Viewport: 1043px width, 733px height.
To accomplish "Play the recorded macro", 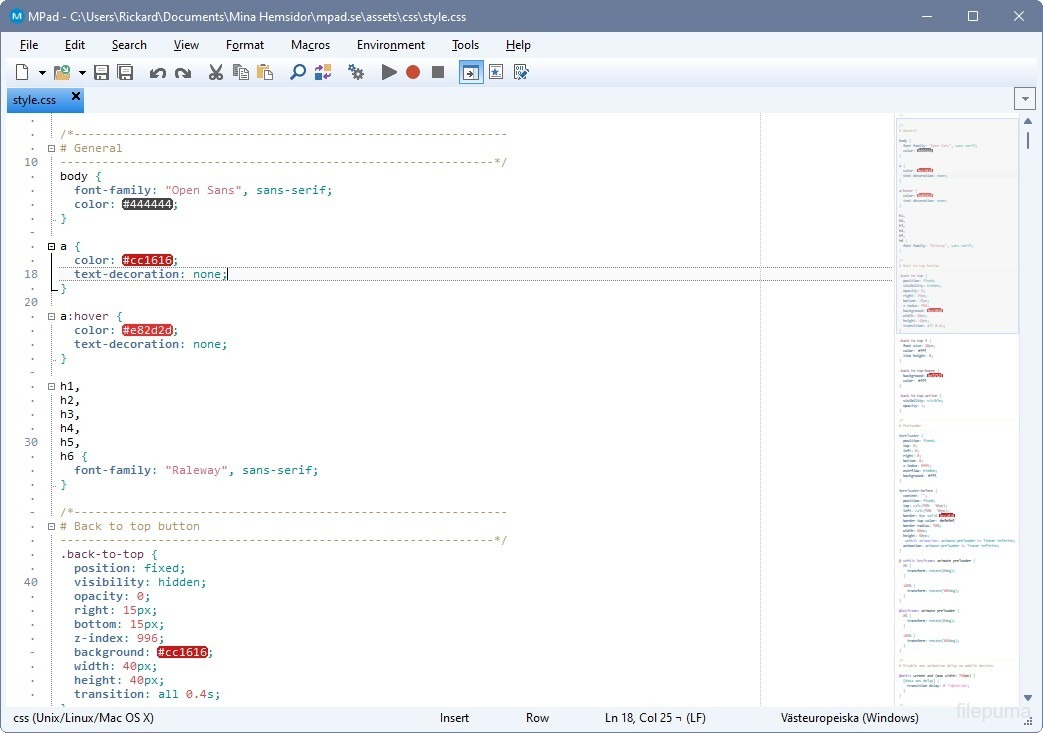I will (x=389, y=72).
